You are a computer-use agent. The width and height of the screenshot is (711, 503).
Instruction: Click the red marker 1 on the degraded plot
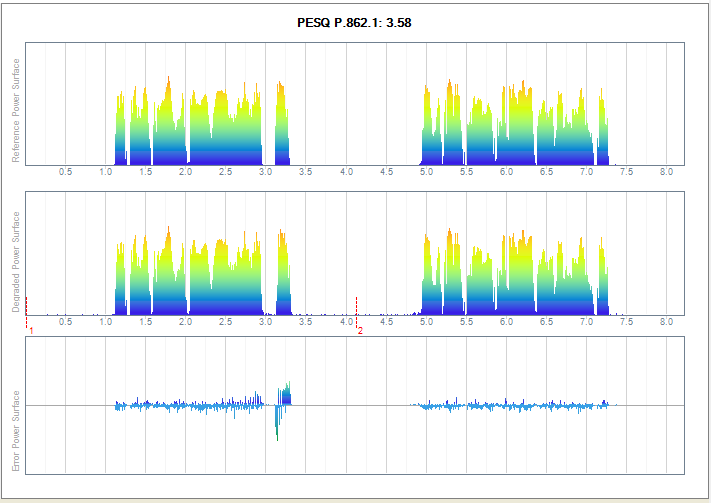[27, 308]
